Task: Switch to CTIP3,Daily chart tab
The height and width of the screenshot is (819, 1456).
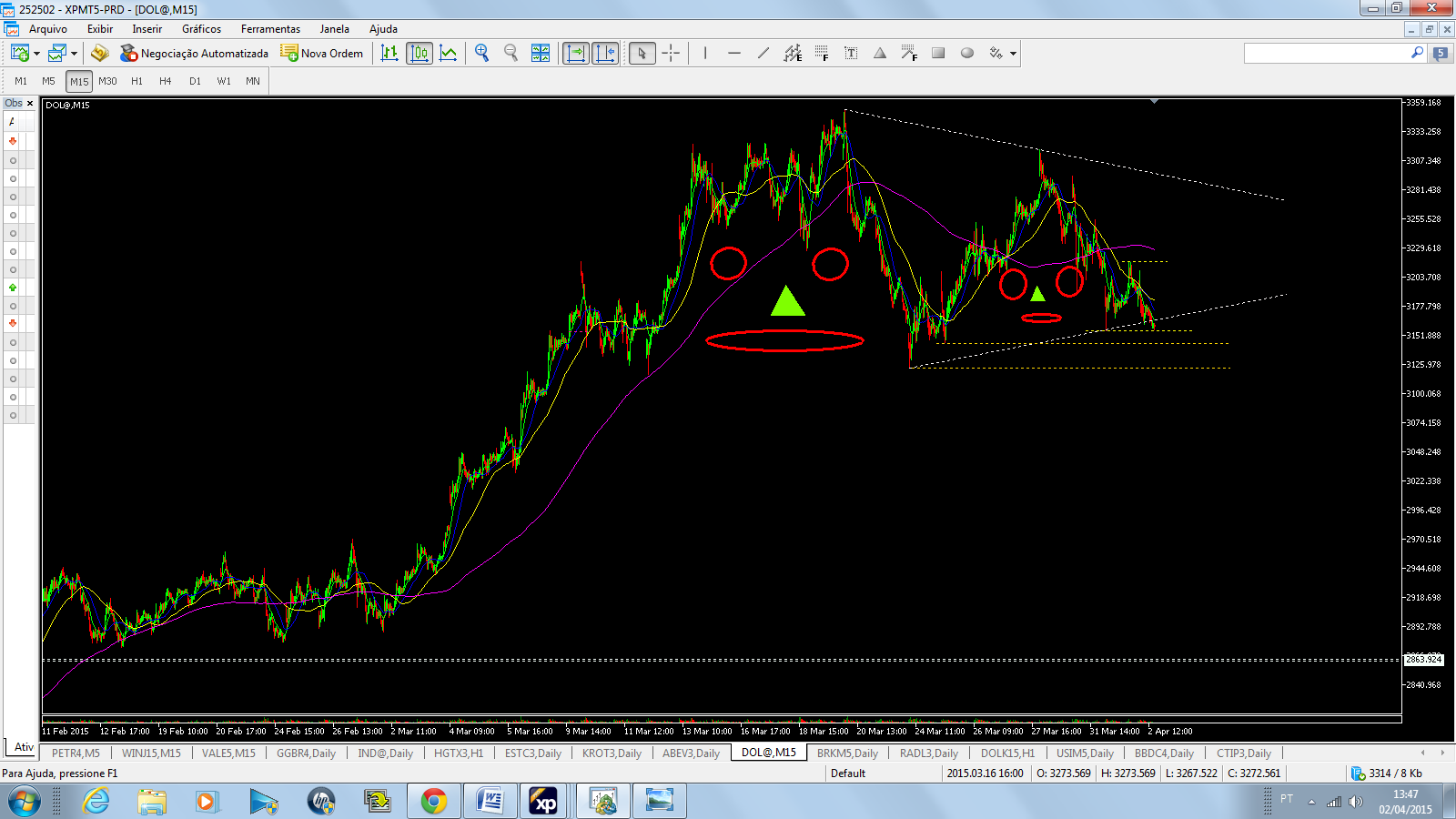Action: point(1244,753)
